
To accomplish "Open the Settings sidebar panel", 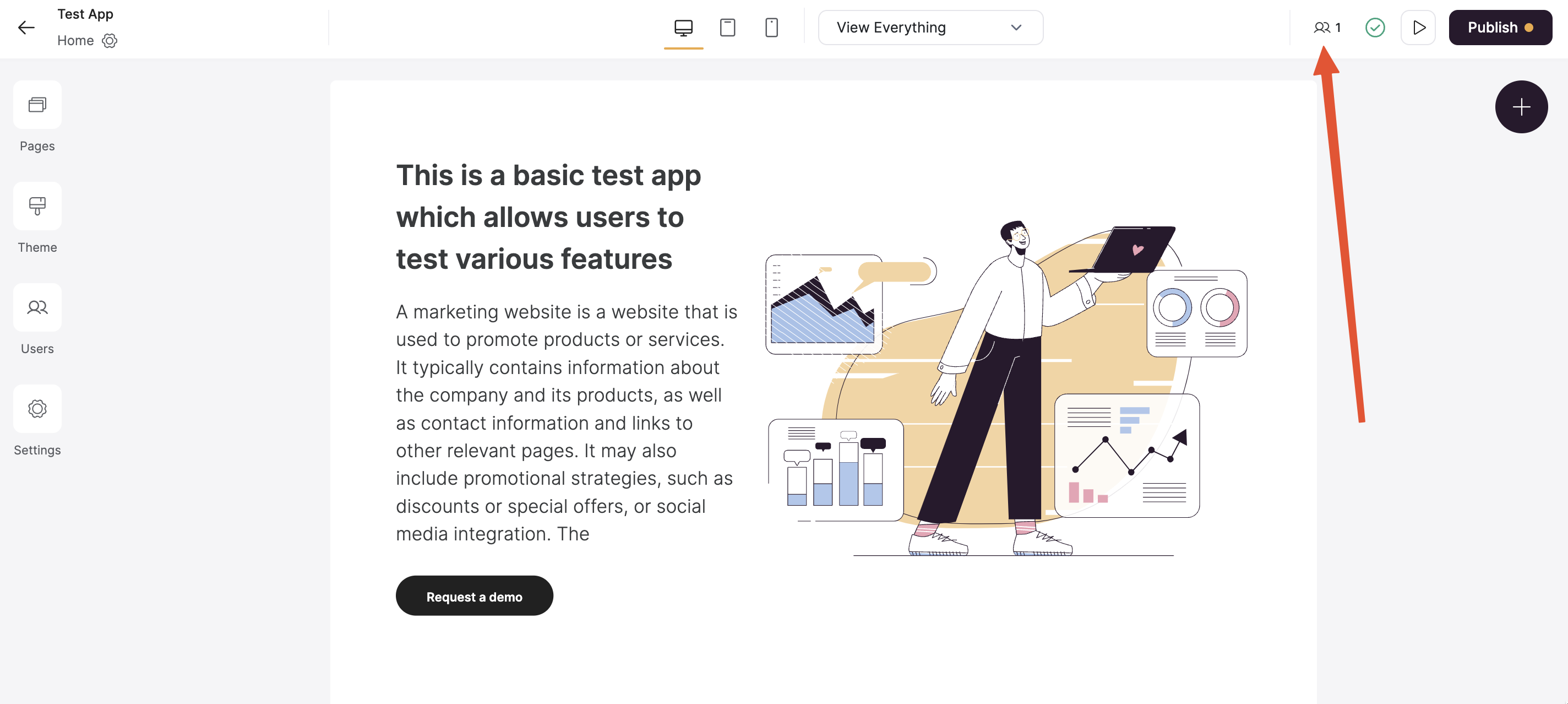I will [x=37, y=409].
